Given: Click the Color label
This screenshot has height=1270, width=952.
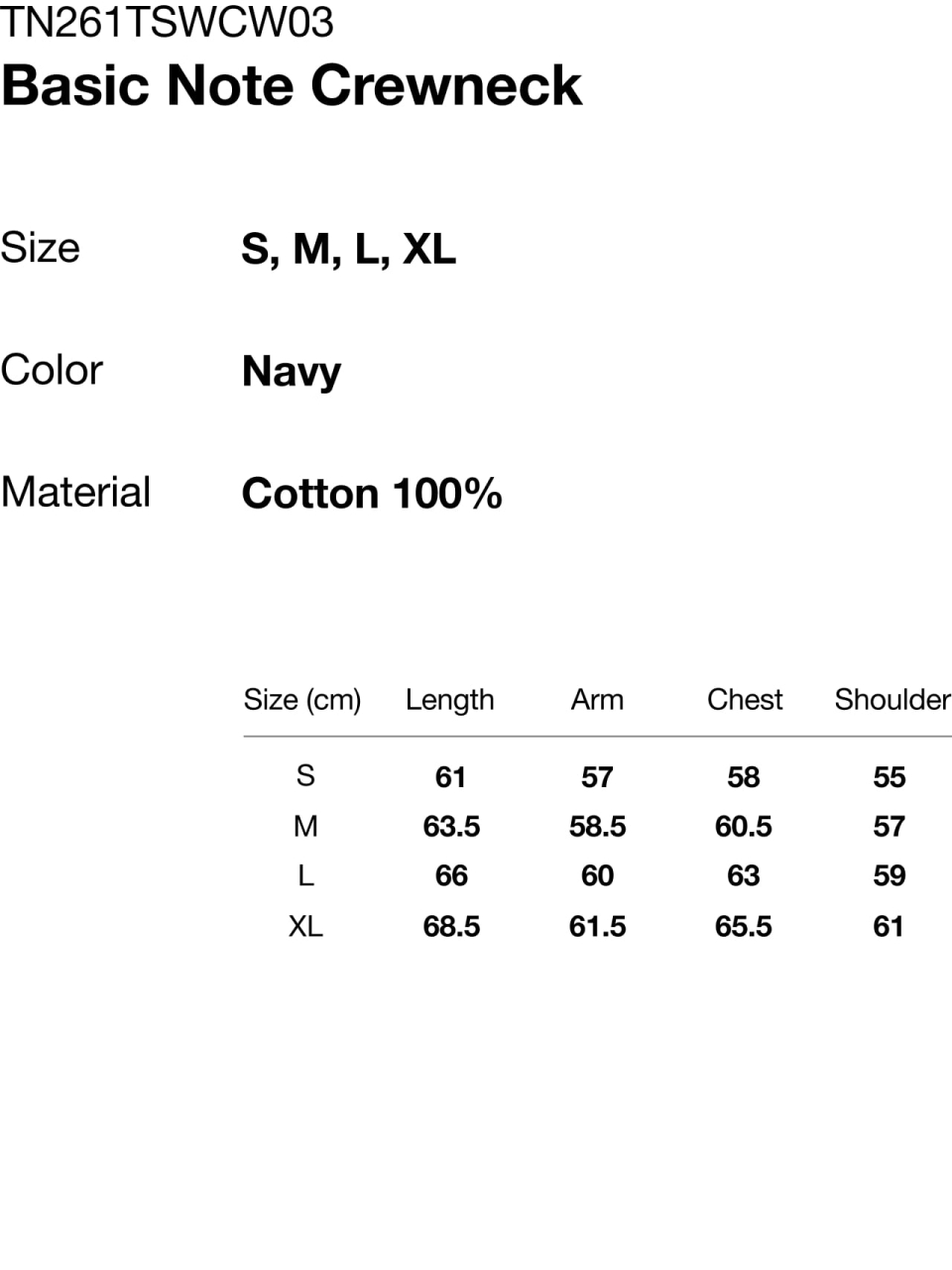Looking at the screenshot, I should coord(52,371).
